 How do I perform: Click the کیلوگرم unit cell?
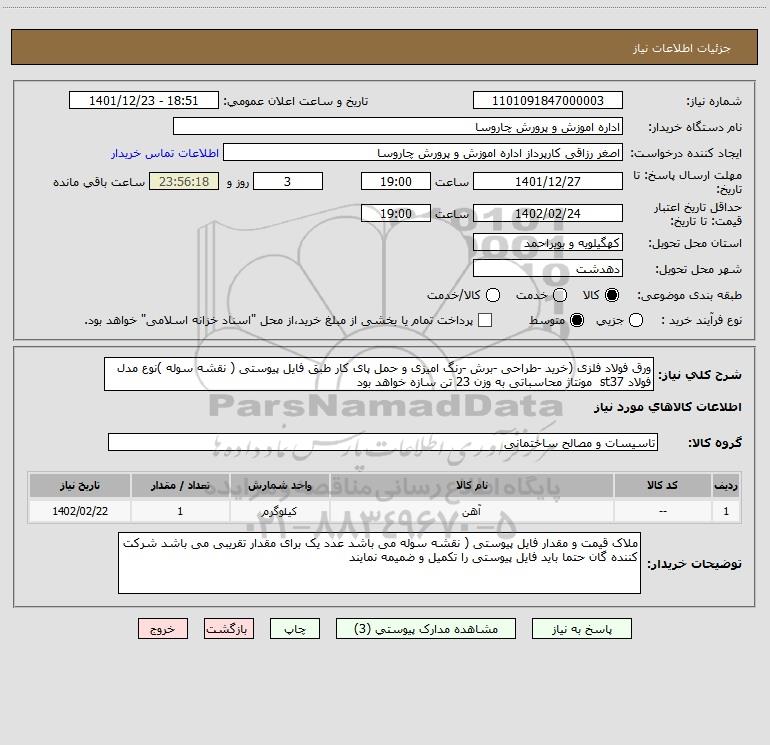pyautogui.click(x=279, y=511)
